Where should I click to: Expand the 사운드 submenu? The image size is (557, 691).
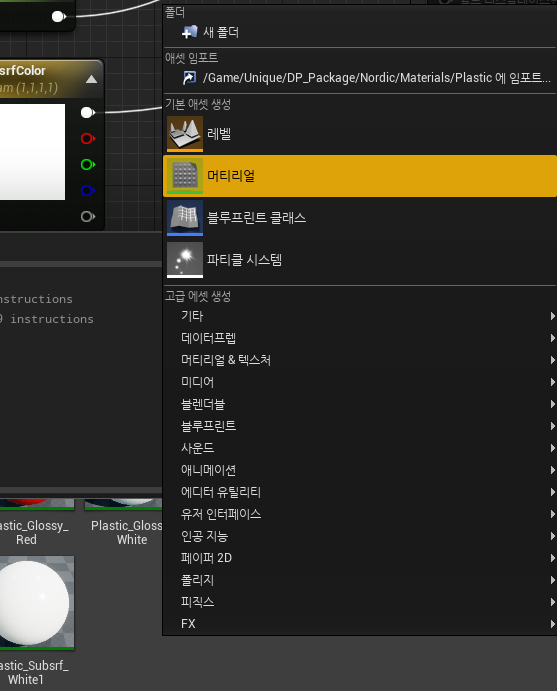(360, 448)
